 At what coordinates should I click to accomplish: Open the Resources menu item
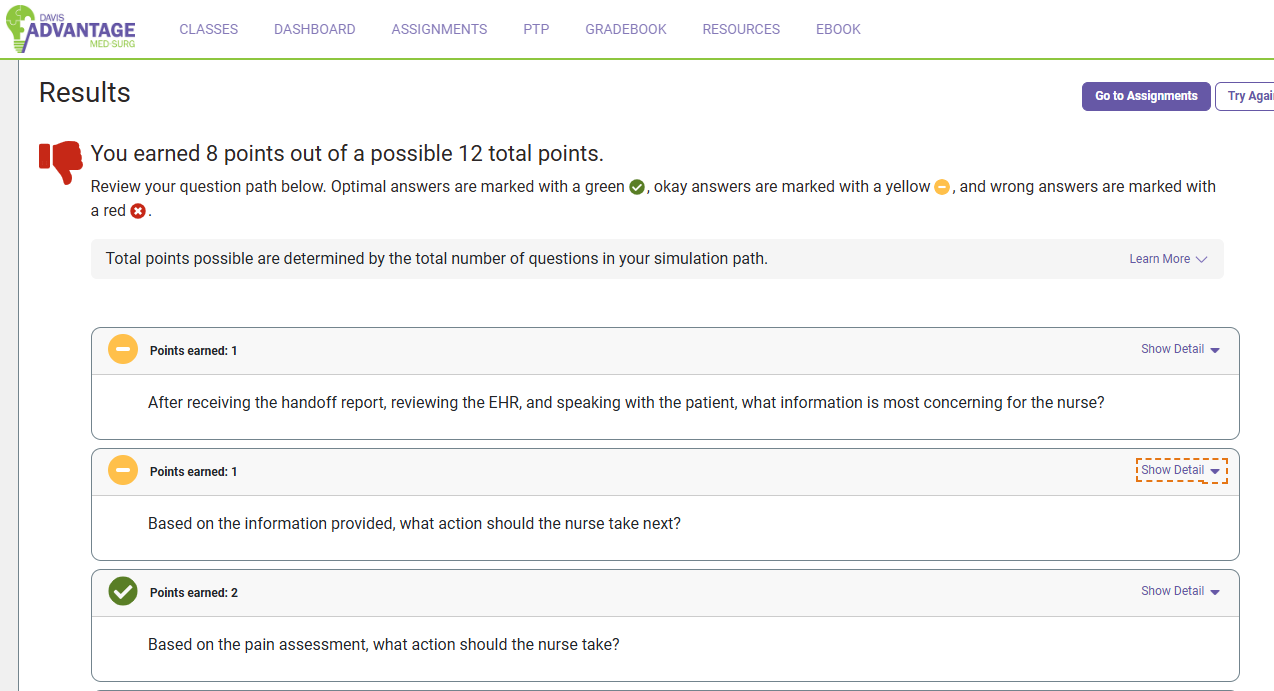[741, 29]
